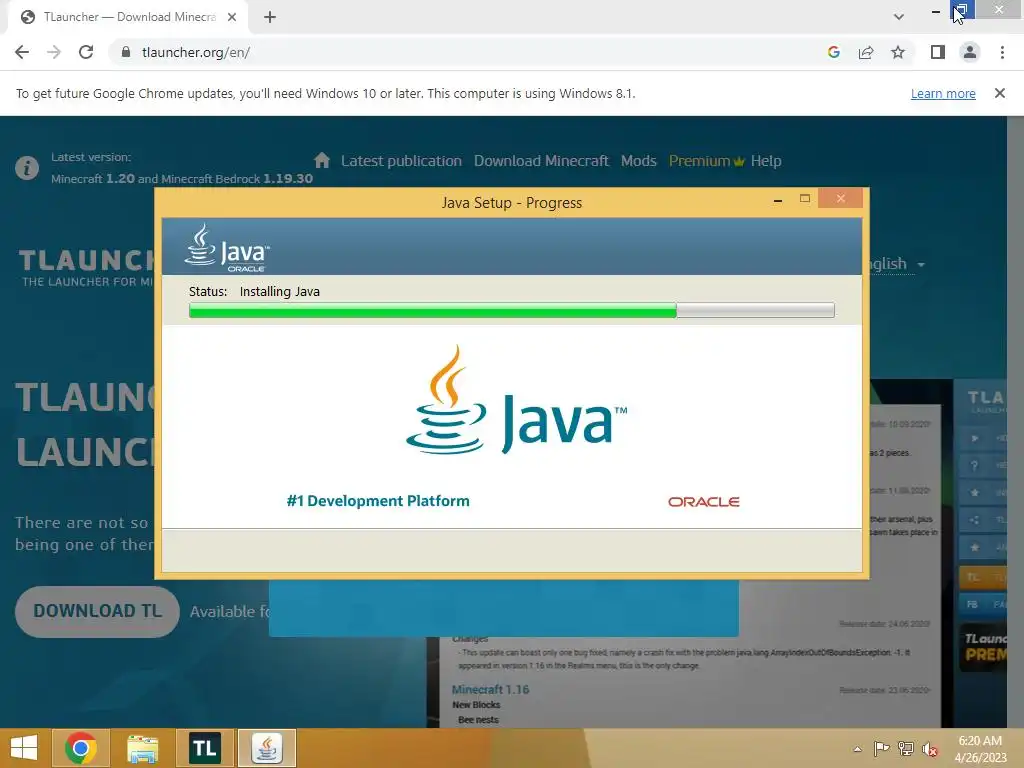Screen dimensions: 1024x768
Task: Click the ORACLE logo text
Action: (x=703, y=502)
